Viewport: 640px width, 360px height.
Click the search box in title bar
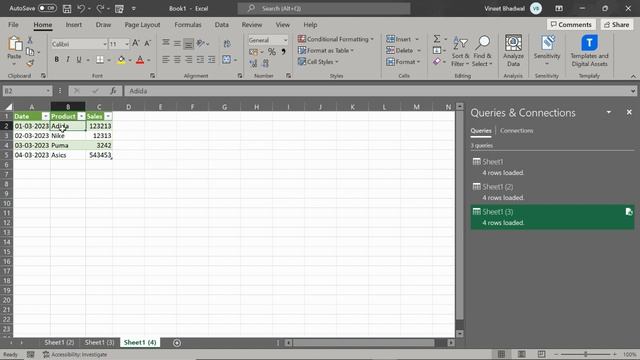[324, 9]
